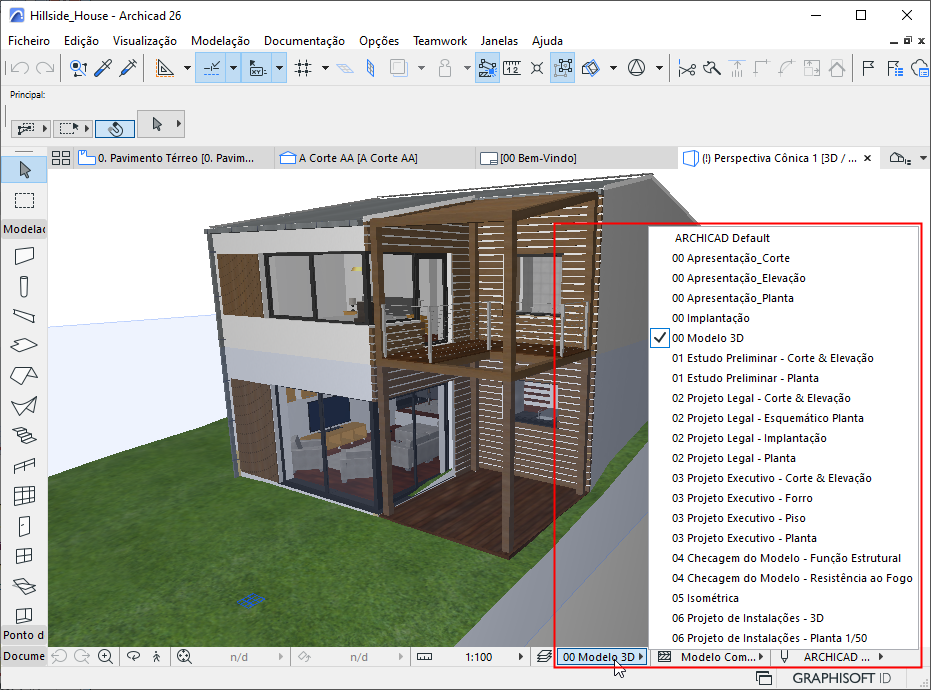Select the Column tool

24,286
